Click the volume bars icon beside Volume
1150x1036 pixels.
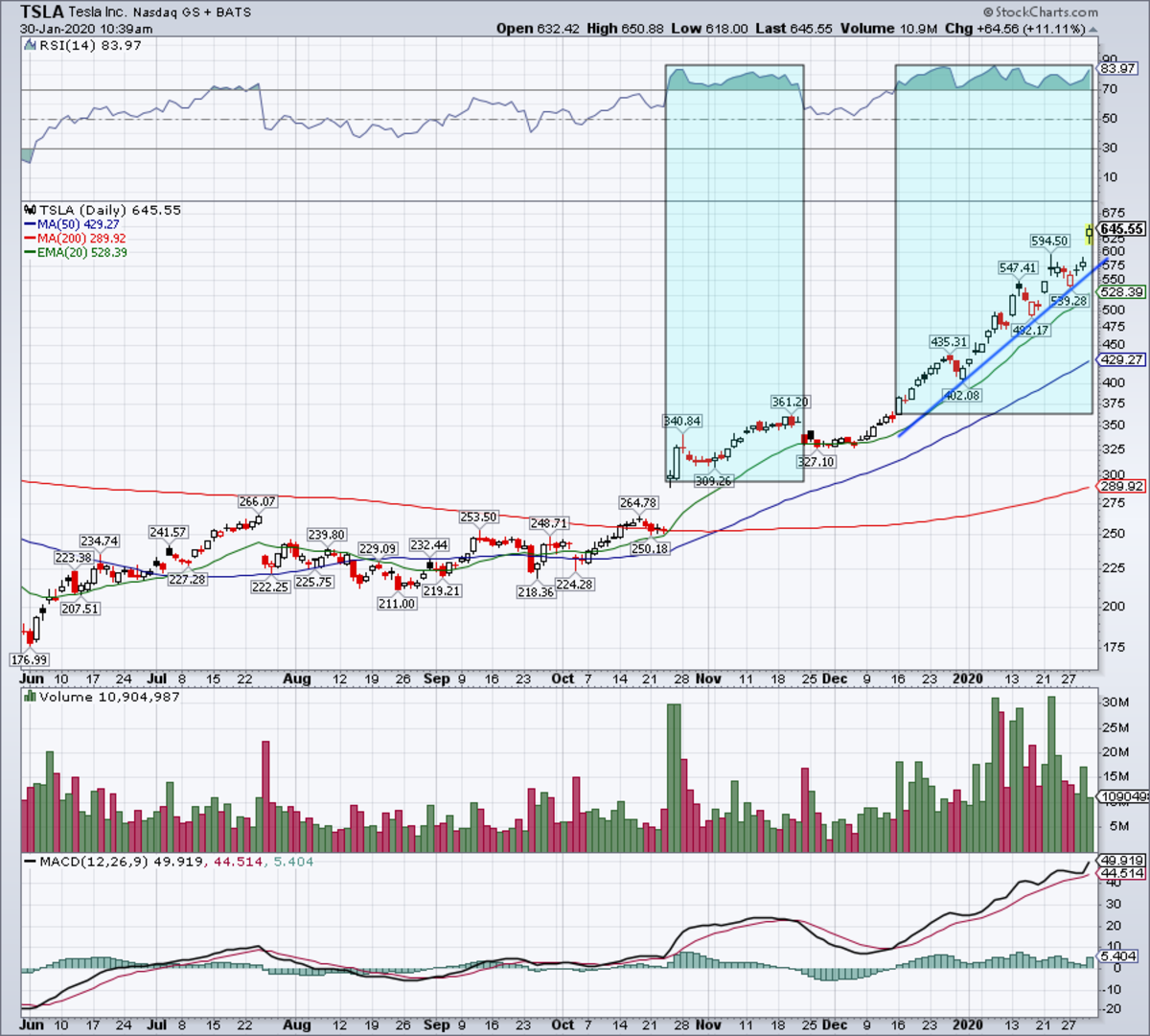[x=29, y=697]
